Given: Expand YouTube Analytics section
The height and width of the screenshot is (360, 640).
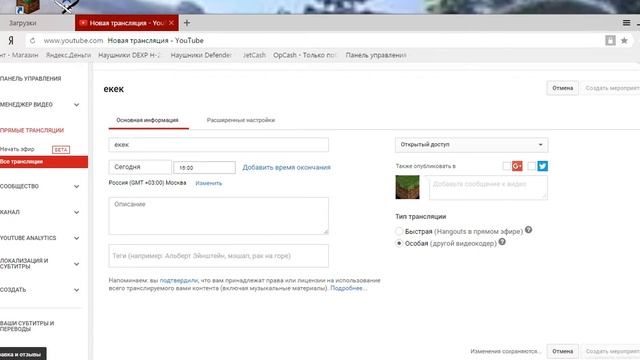Looking at the screenshot, I should [x=76, y=238].
